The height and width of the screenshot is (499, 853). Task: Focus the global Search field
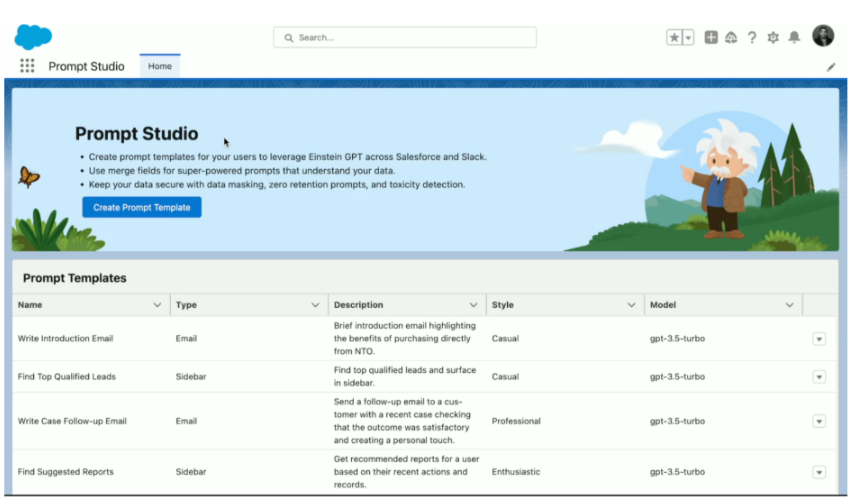tap(405, 38)
